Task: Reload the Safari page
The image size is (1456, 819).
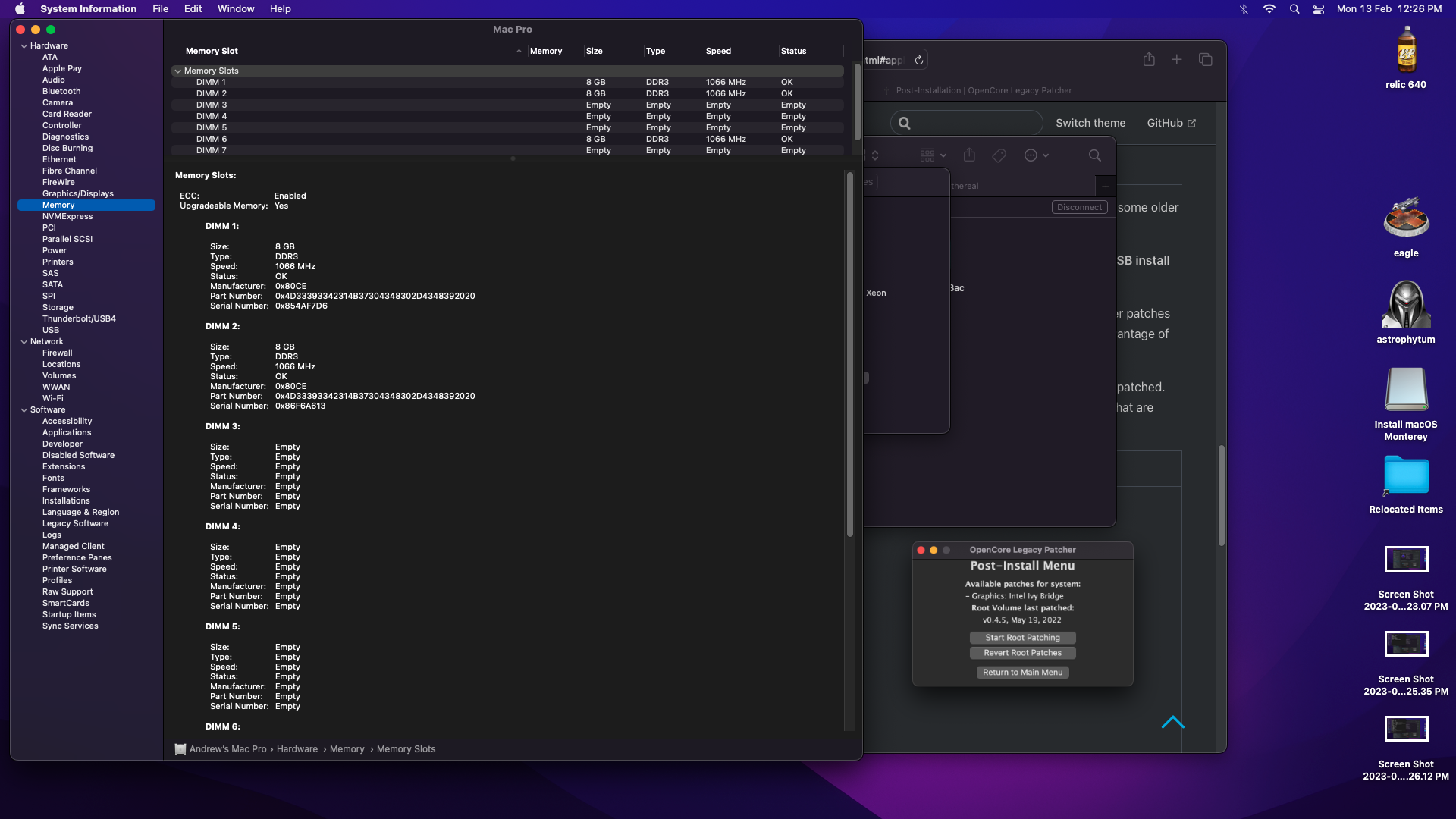Action: coord(919,60)
